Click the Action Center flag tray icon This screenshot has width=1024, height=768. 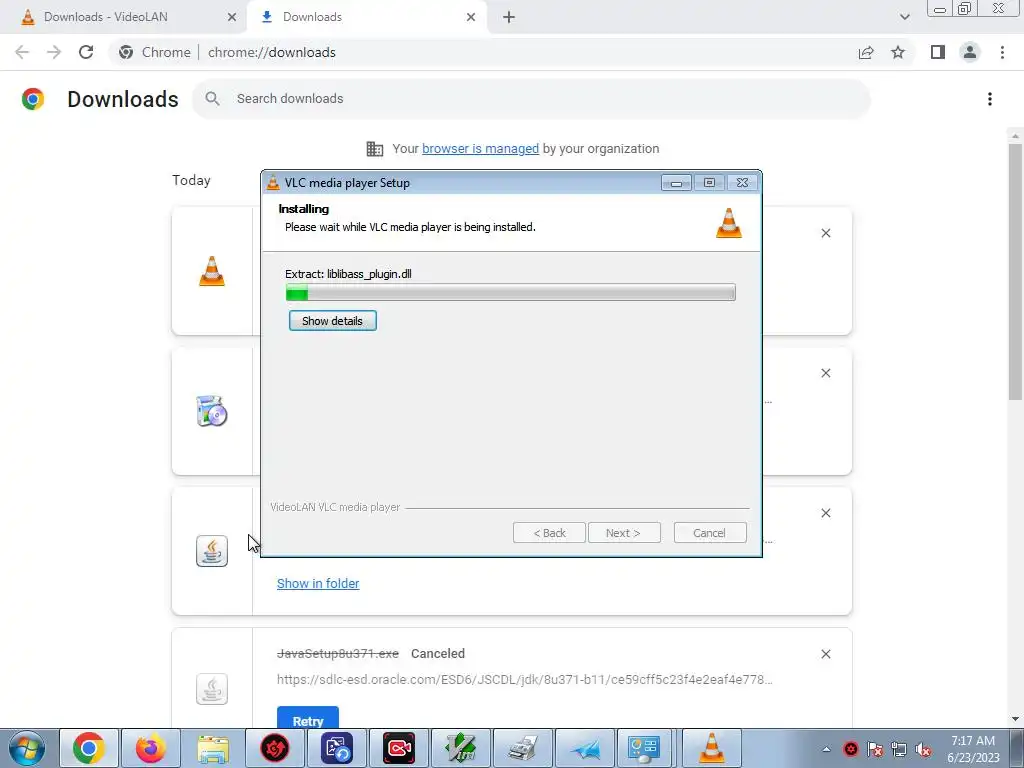point(875,749)
